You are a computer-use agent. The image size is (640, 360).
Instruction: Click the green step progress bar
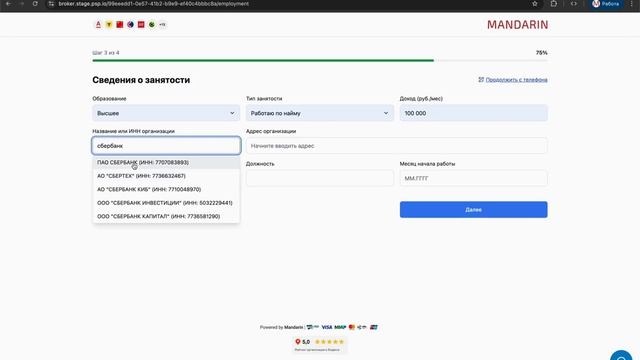[x=263, y=60]
